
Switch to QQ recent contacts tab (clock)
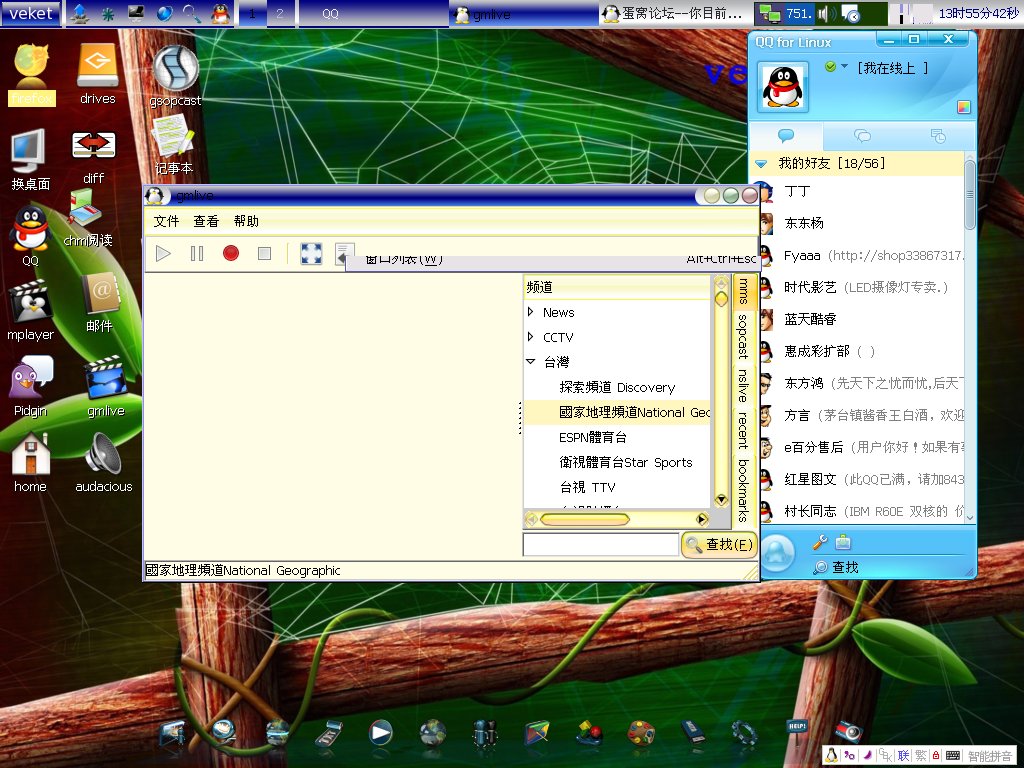pyautogui.click(x=938, y=136)
